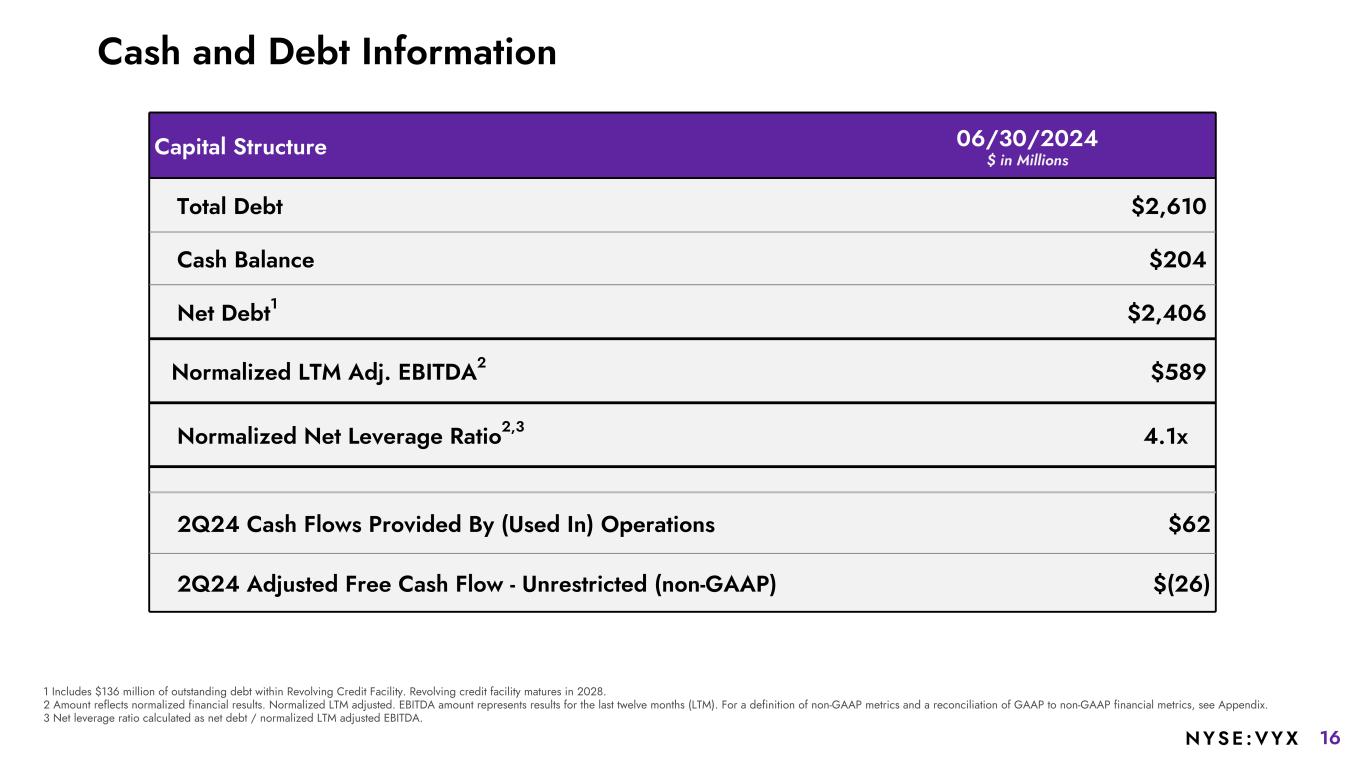
Task: Click the $(26) free cash flow value
Action: 1181,585
